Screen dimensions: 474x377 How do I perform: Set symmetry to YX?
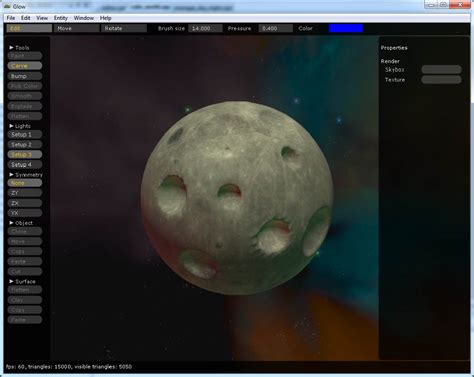point(25,213)
